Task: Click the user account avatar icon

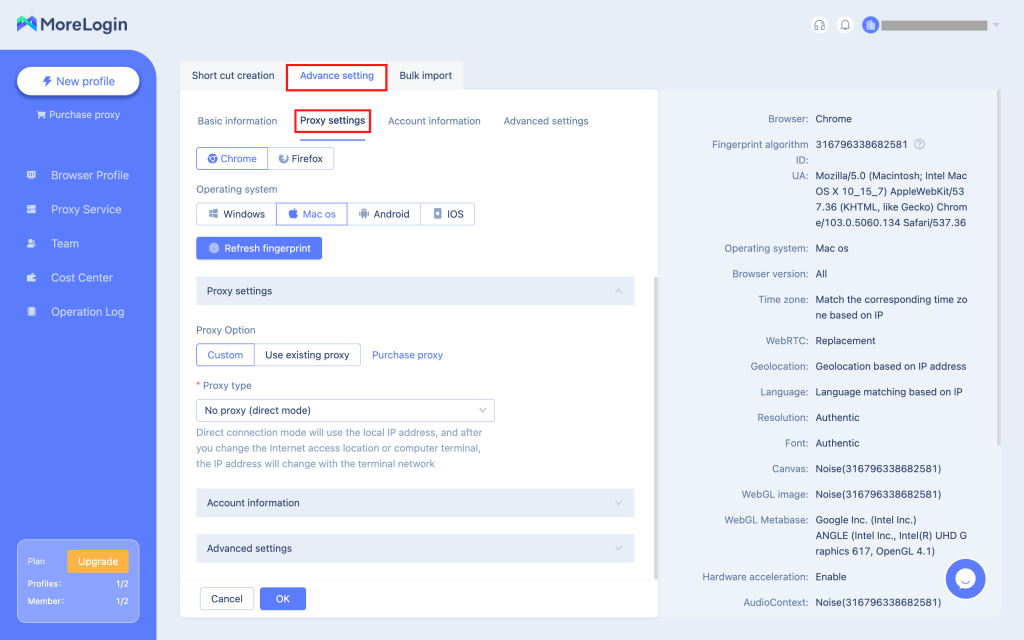Action: (871, 25)
